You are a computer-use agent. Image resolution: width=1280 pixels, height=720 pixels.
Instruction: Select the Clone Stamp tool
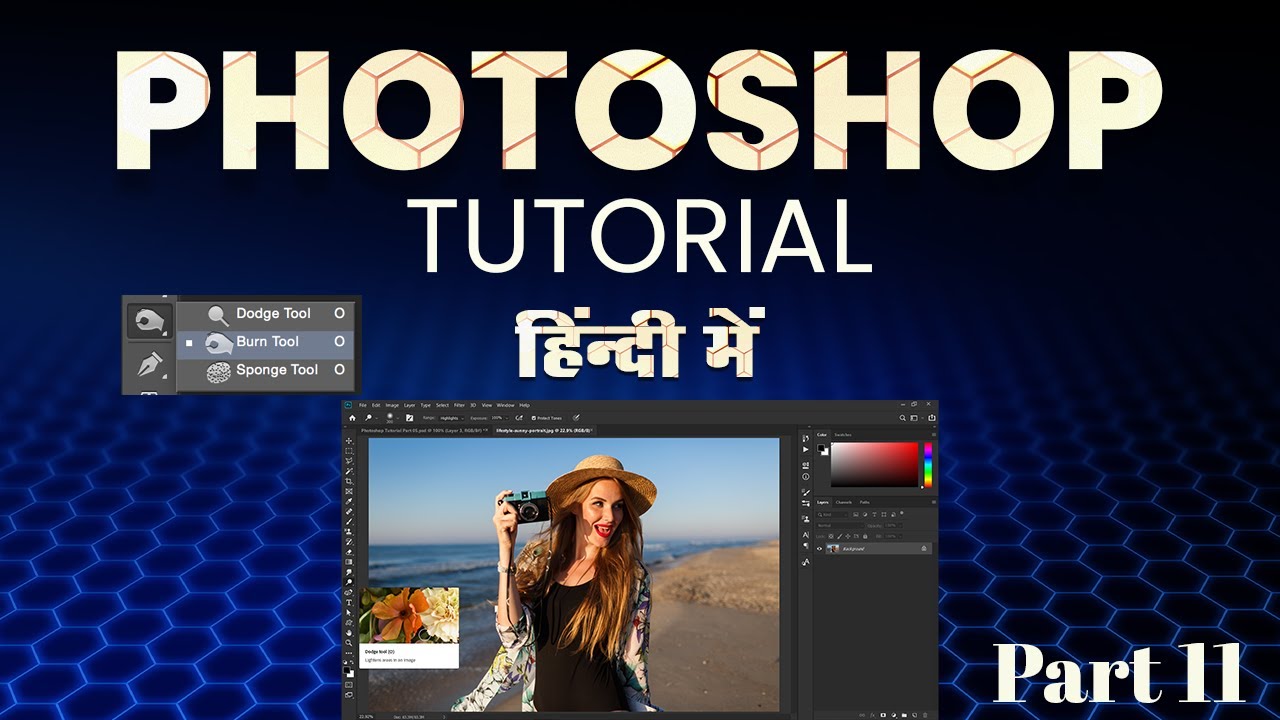click(349, 531)
